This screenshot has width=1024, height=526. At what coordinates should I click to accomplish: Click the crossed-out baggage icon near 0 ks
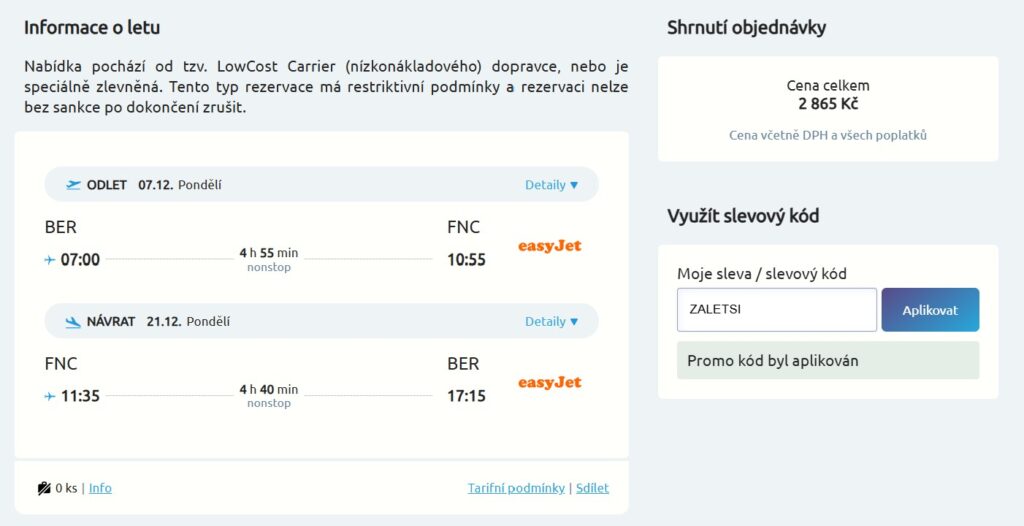44,488
